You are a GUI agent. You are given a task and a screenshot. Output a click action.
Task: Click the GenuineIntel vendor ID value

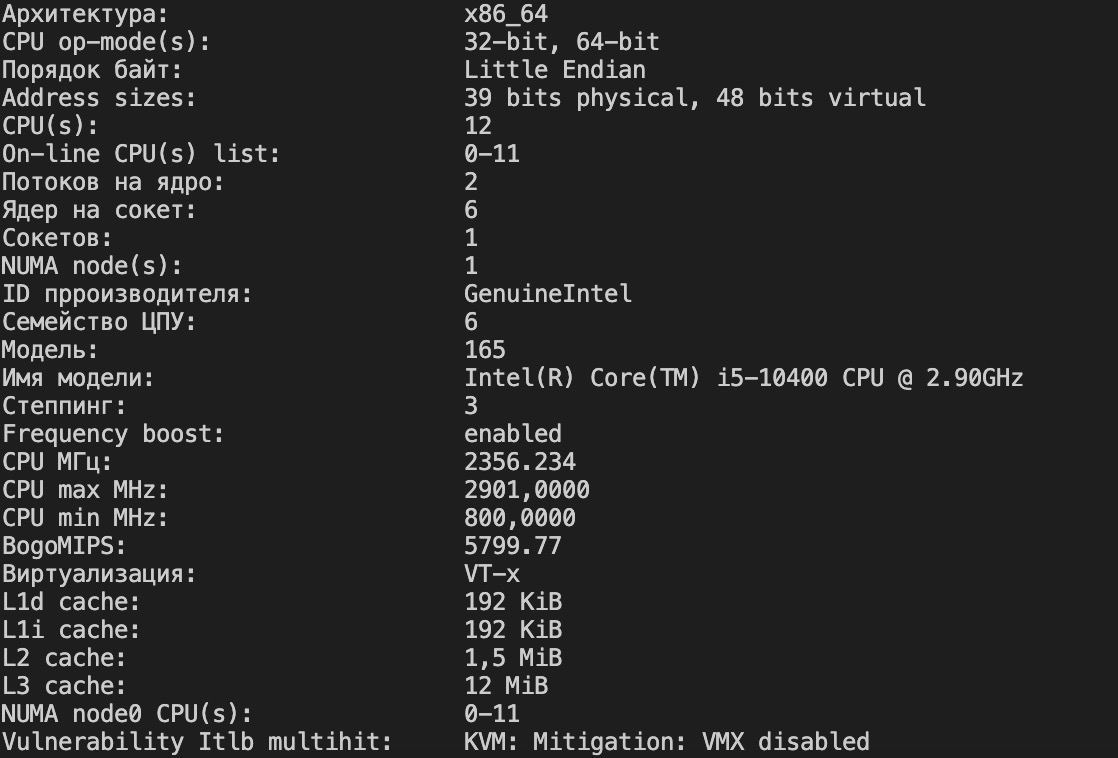click(548, 293)
